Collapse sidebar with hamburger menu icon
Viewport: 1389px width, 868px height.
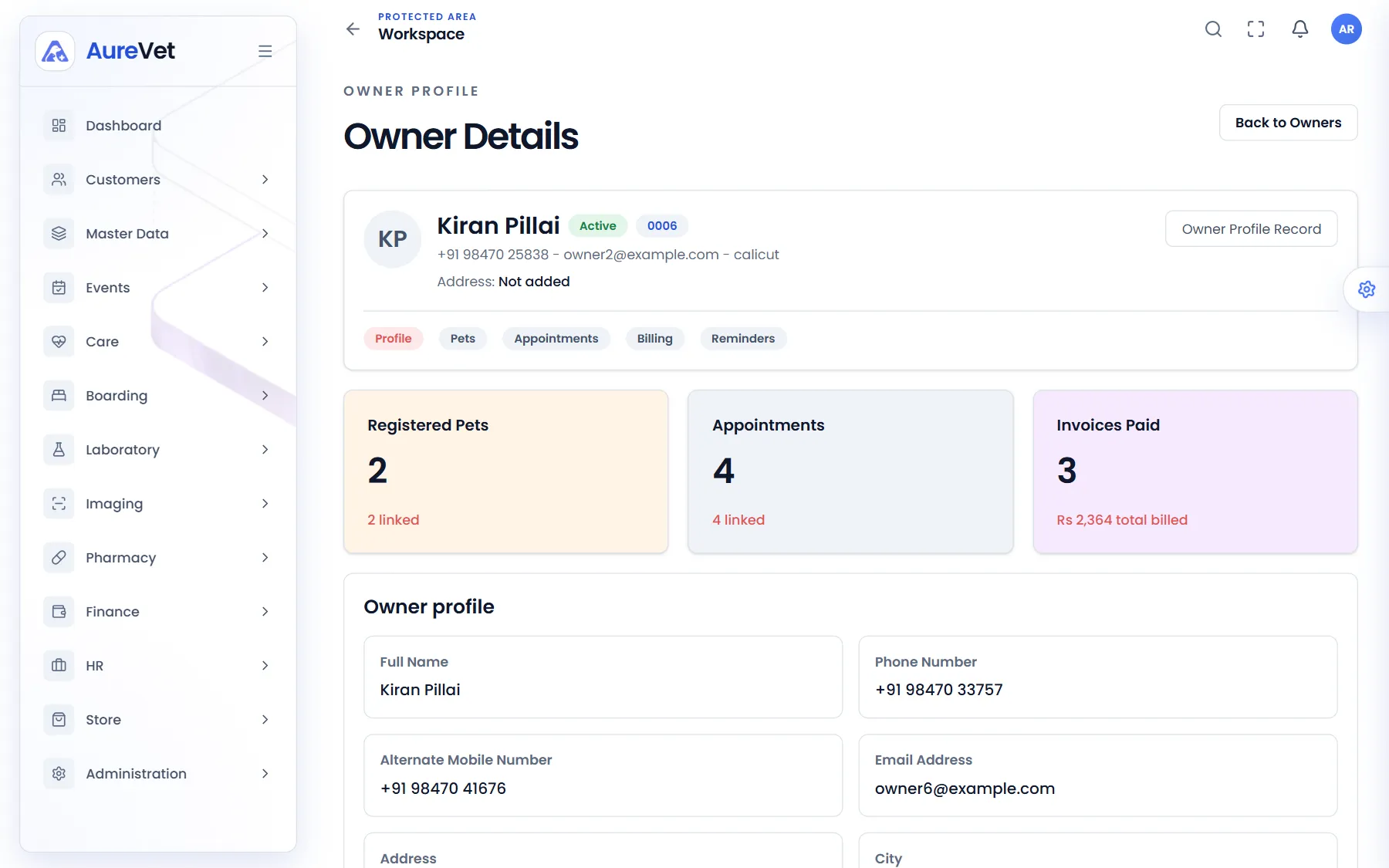(x=265, y=51)
